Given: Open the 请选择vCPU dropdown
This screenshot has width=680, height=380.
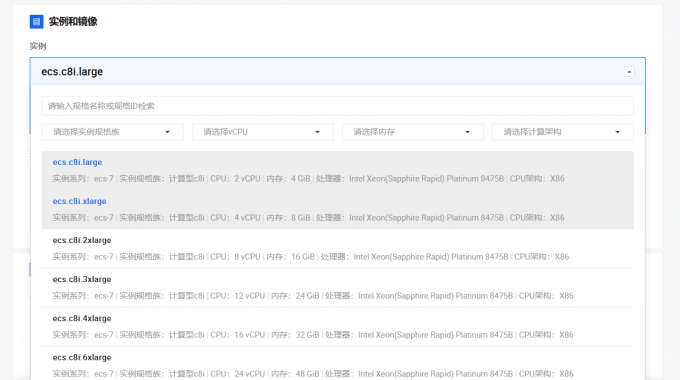Looking at the screenshot, I should (263, 132).
